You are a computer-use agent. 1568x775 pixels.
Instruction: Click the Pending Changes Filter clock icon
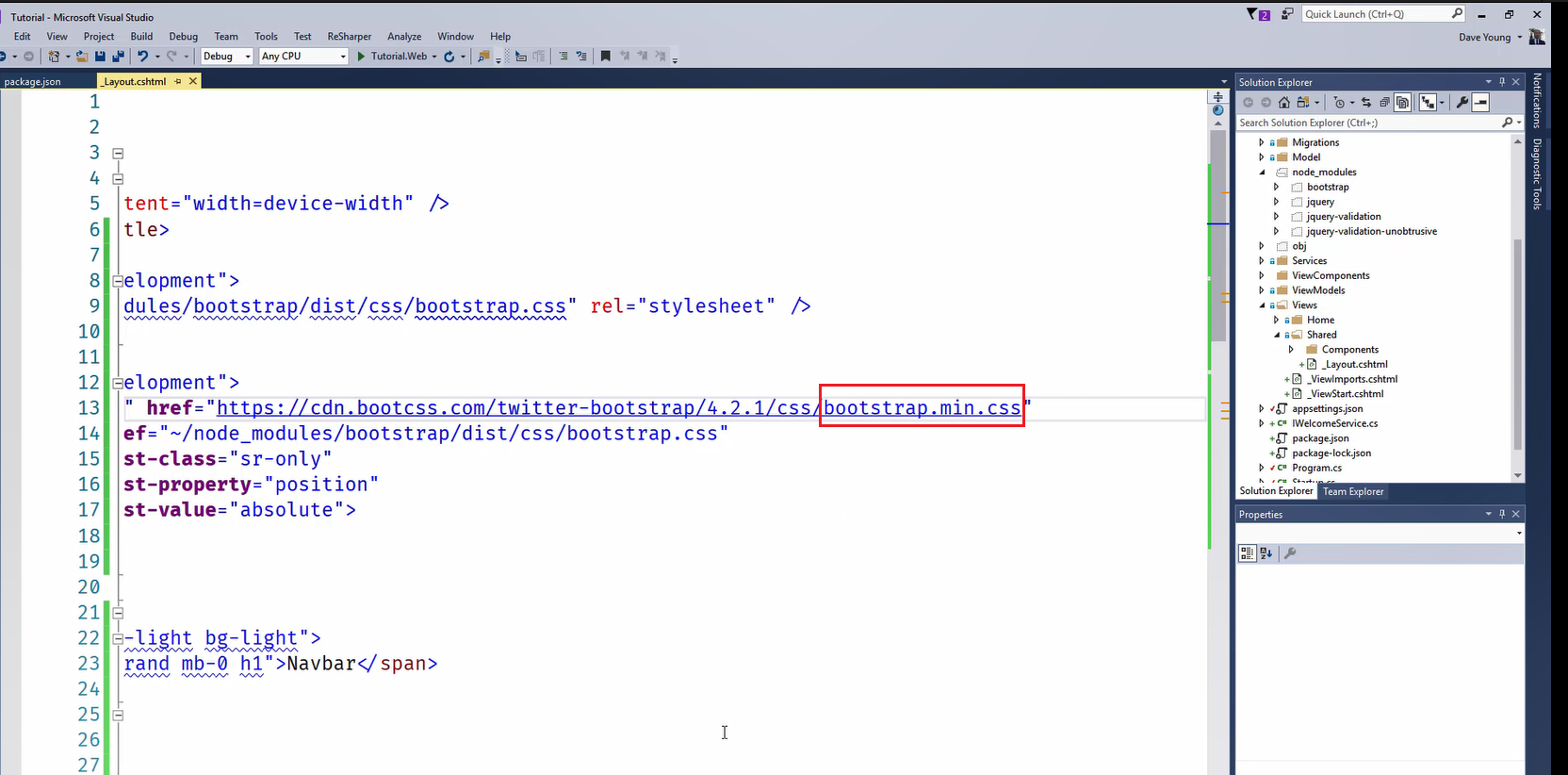1339,102
